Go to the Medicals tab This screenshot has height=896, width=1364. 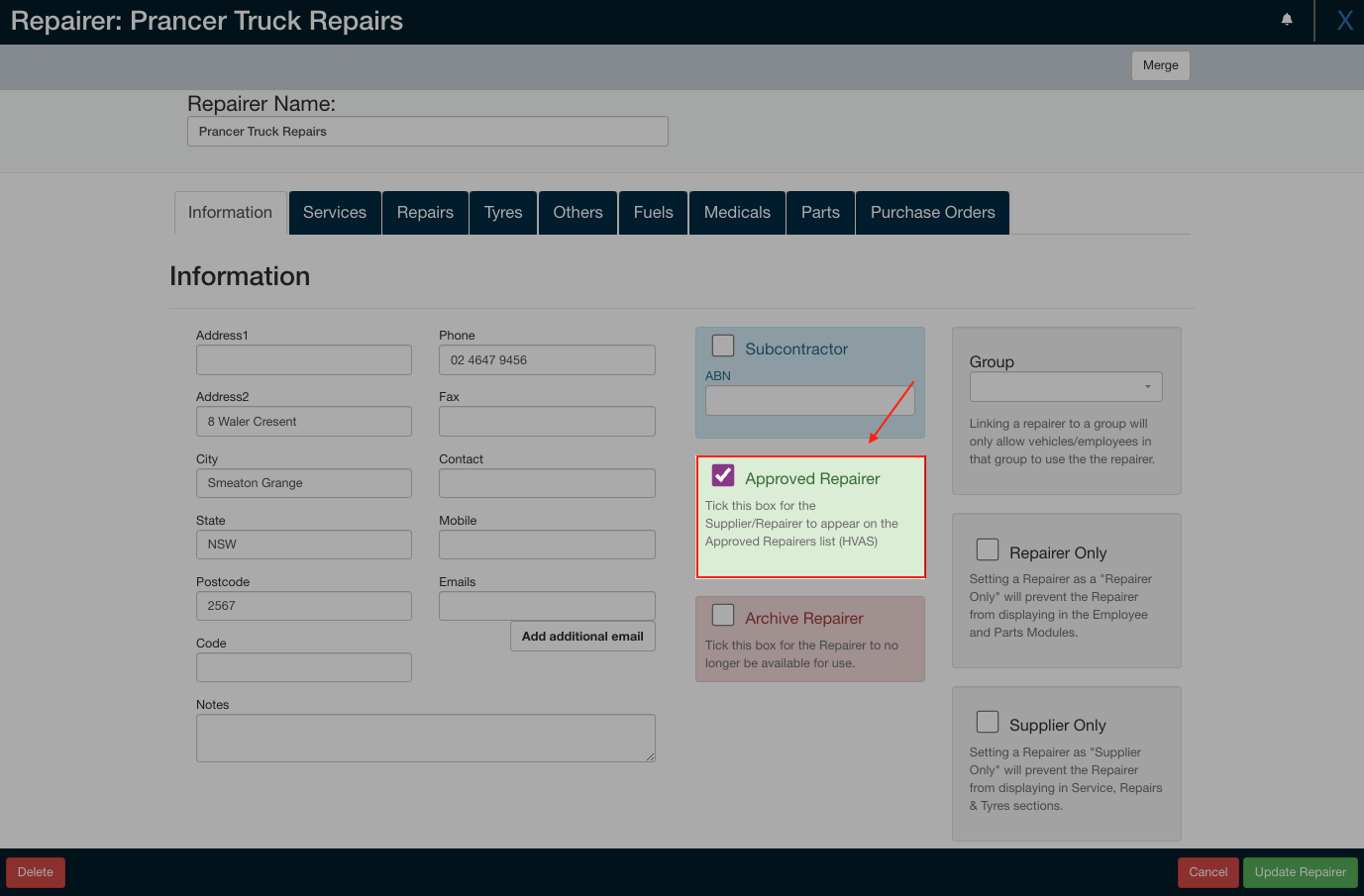[x=736, y=212]
